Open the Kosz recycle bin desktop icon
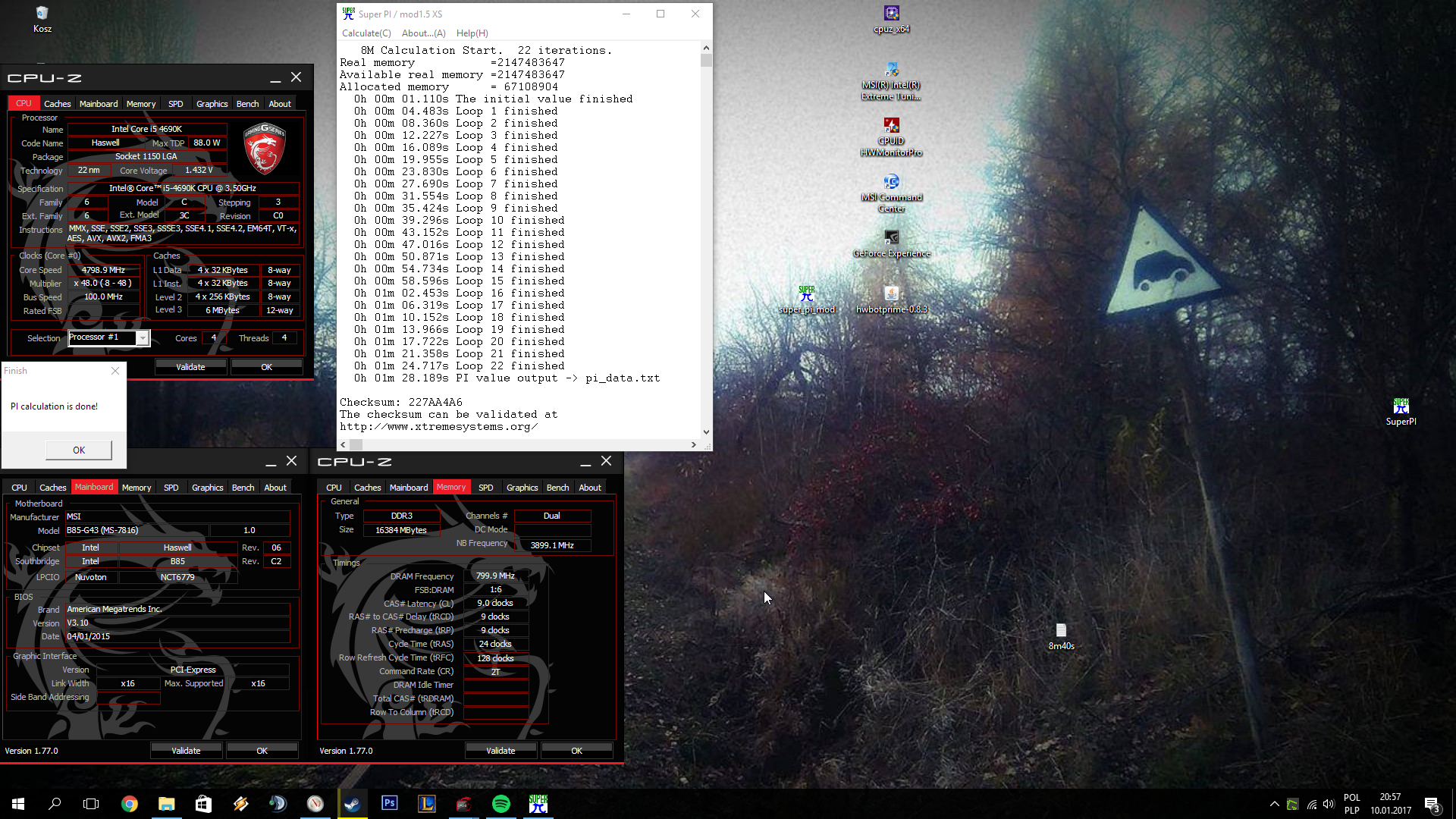 tap(42, 20)
